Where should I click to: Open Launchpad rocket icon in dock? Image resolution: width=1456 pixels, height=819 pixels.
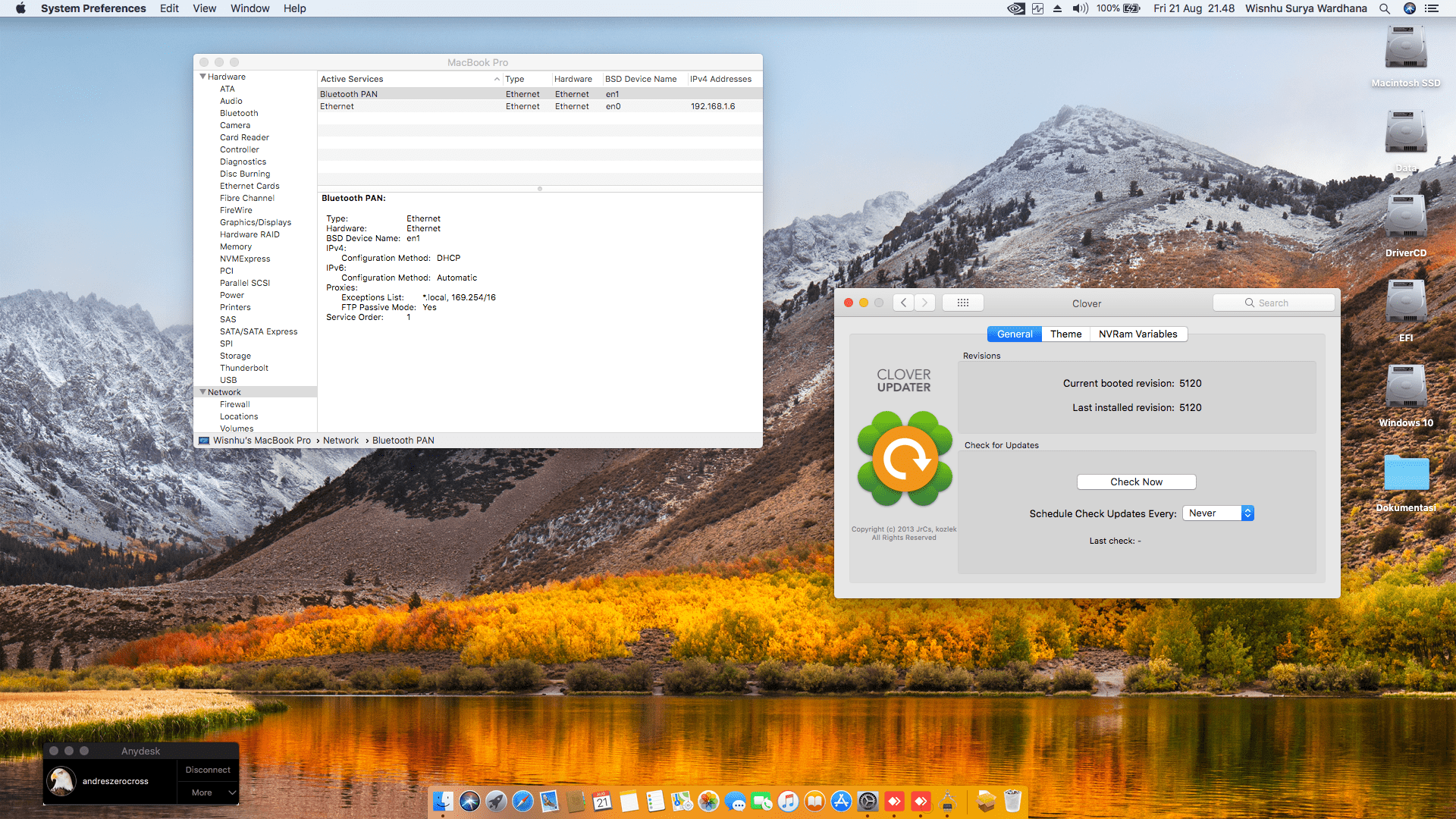click(496, 801)
